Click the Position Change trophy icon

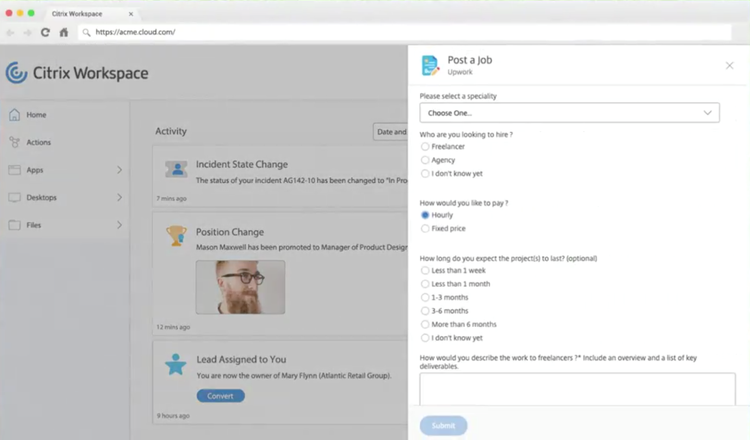pyautogui.click(x=176, y=236)
